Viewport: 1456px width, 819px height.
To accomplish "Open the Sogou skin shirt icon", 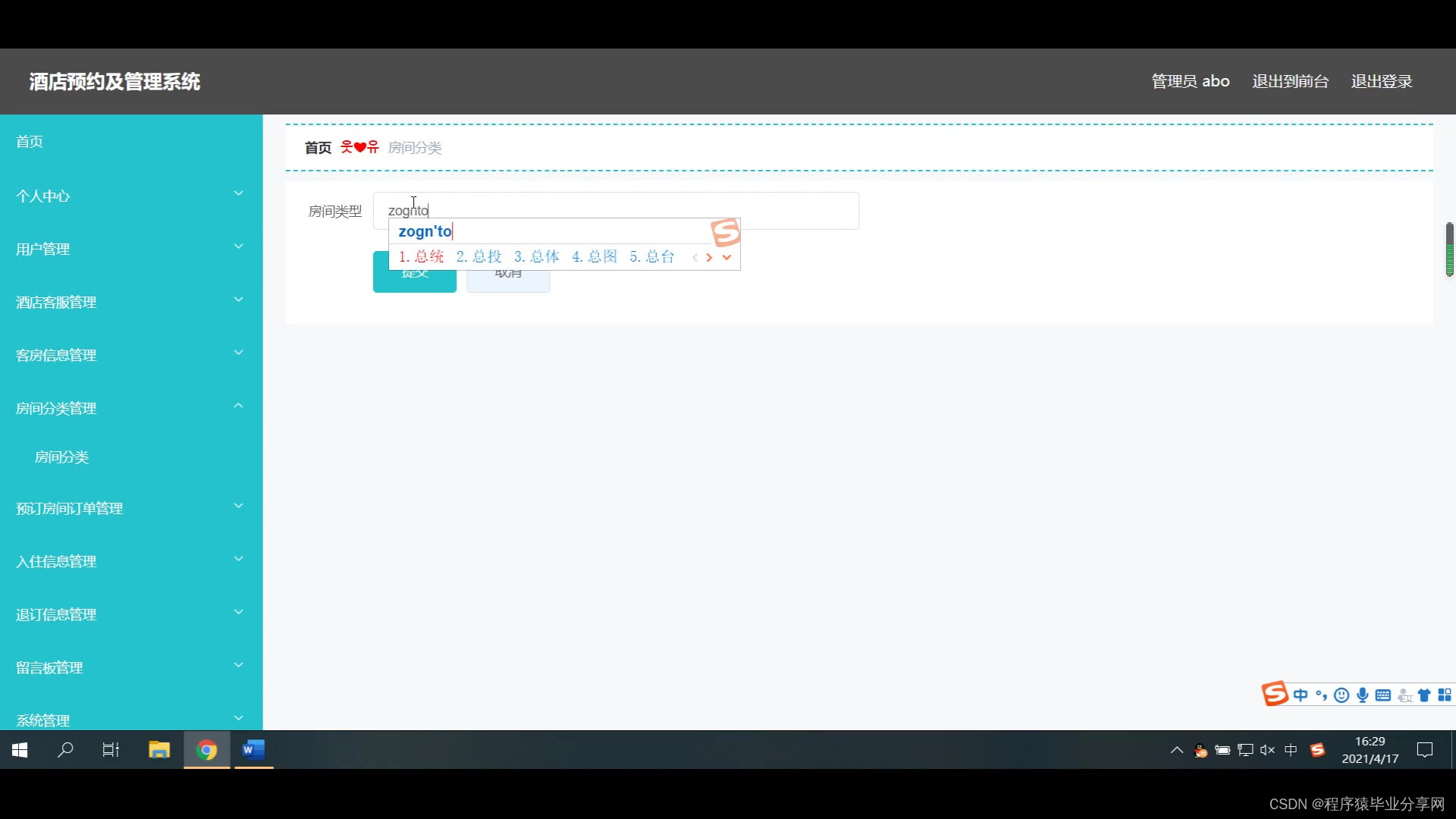I will [x=1424, y=695].
